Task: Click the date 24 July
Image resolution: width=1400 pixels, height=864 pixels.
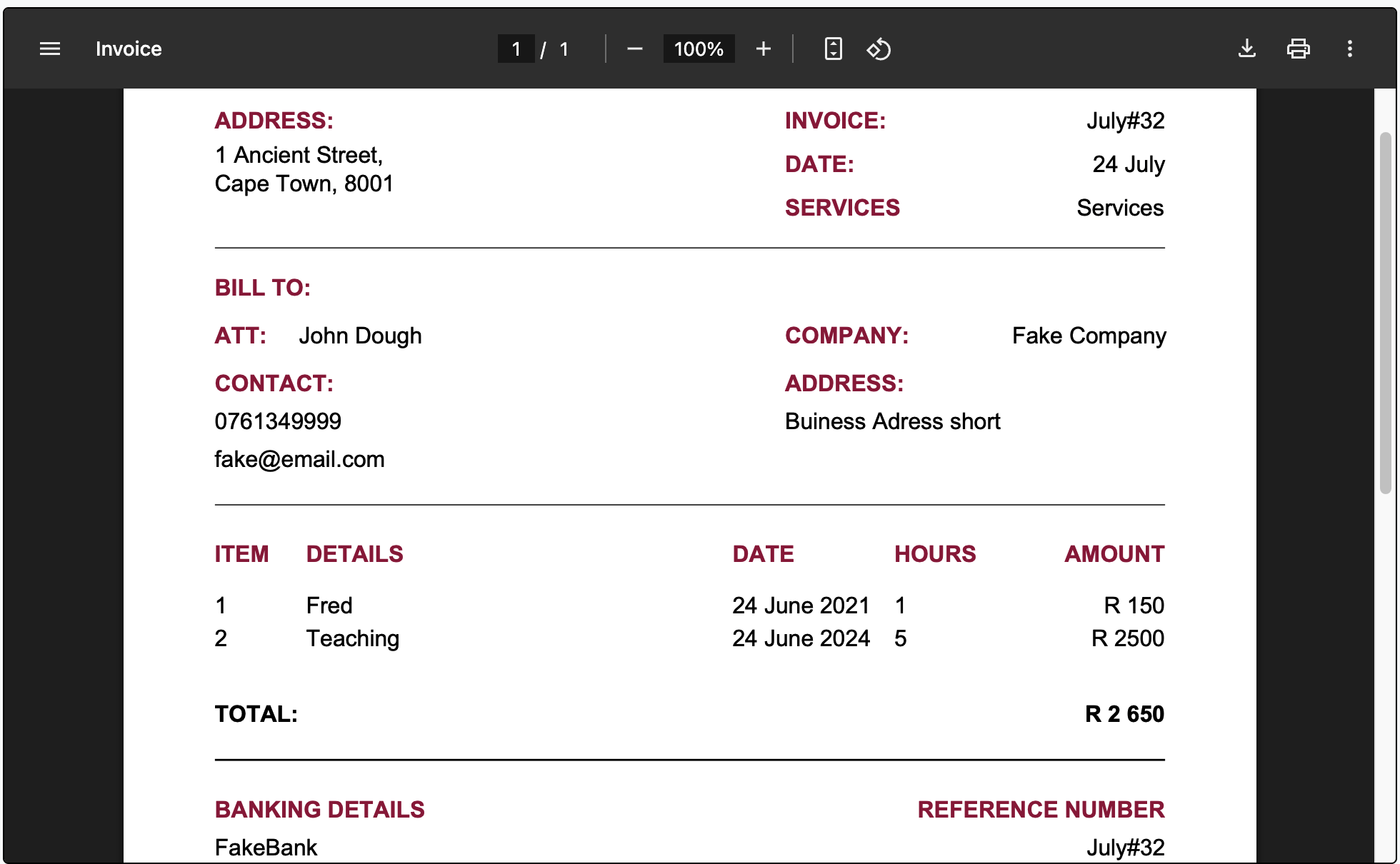Action: (1129, 164)
